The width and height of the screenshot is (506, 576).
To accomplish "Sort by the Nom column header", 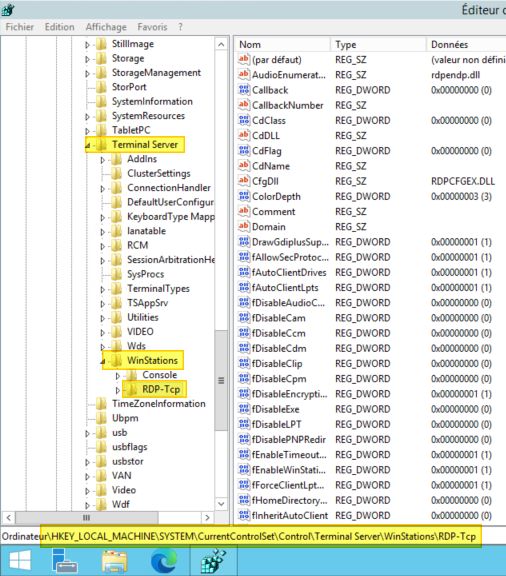I will [282, 44].
